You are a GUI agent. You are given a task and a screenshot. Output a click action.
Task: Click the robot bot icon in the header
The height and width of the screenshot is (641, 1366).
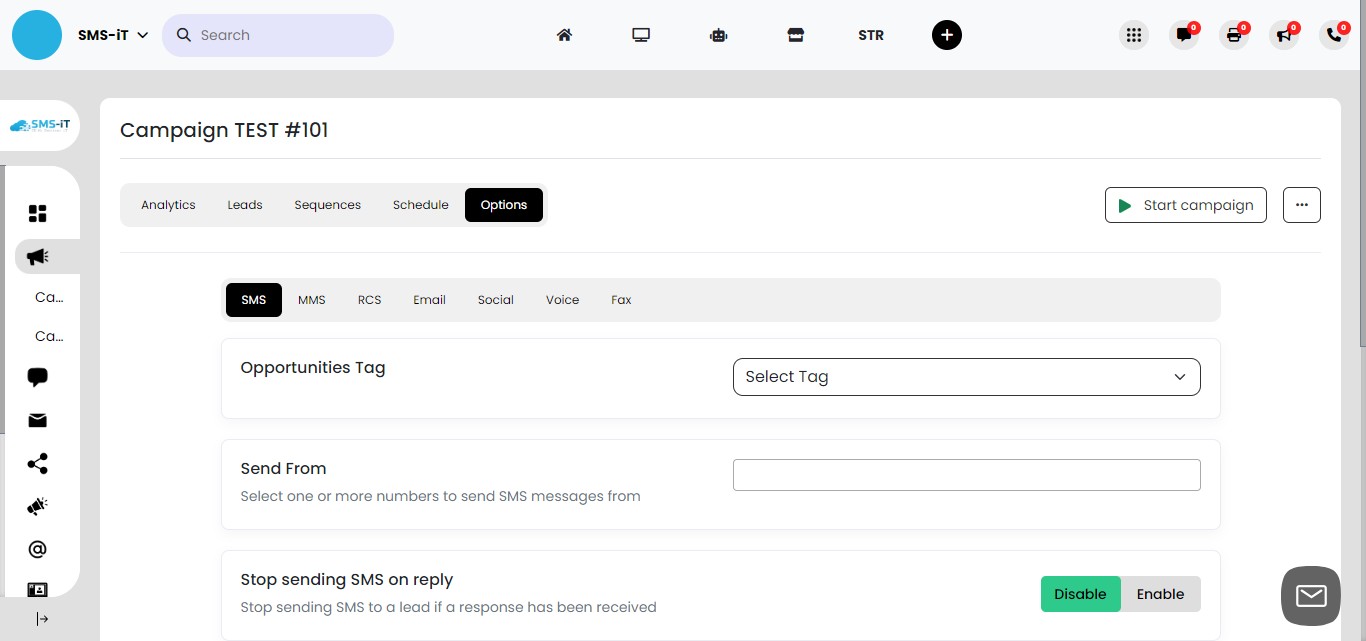click(x=718, y=34)
